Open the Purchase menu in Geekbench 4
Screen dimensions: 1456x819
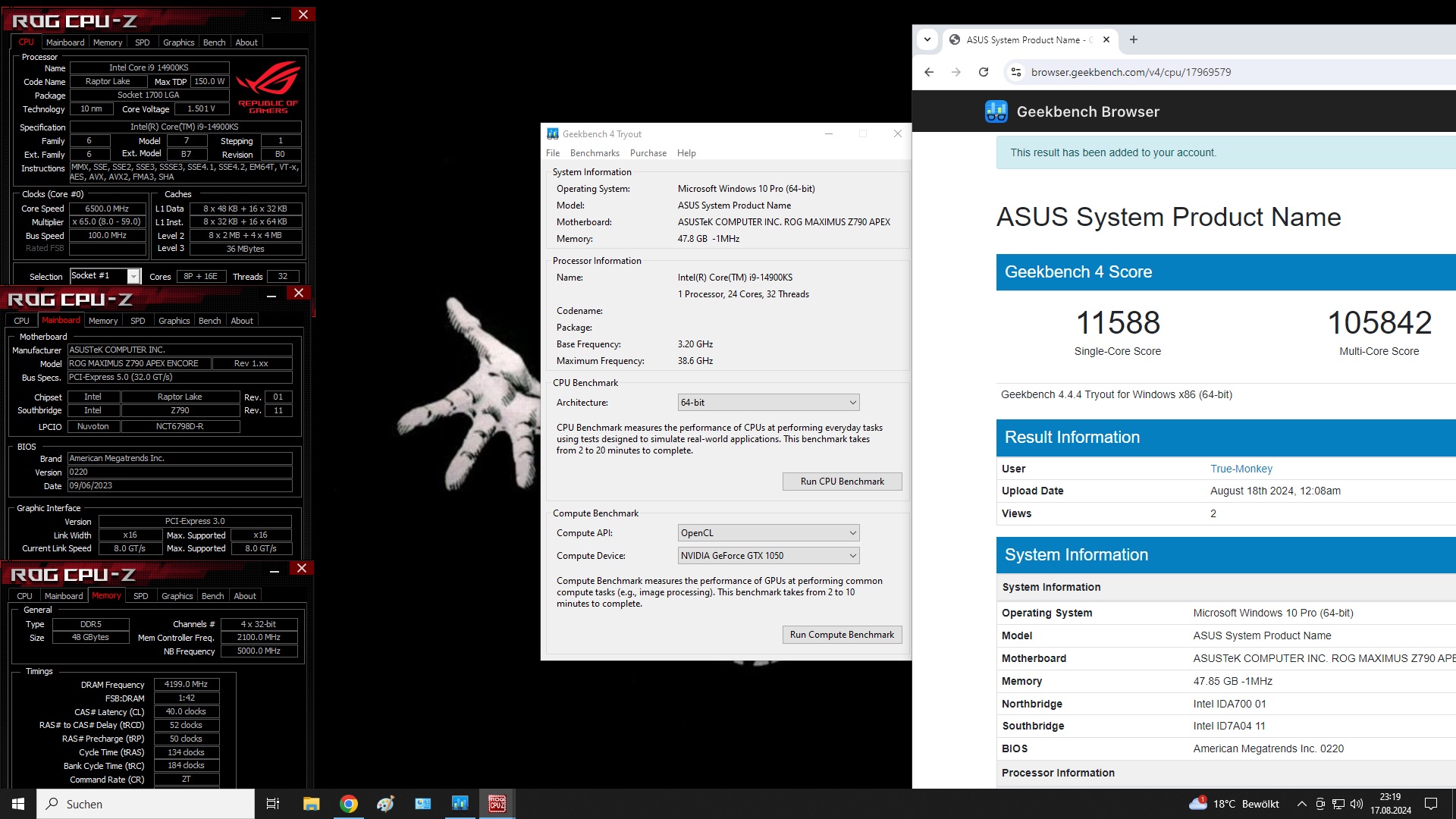648,153
